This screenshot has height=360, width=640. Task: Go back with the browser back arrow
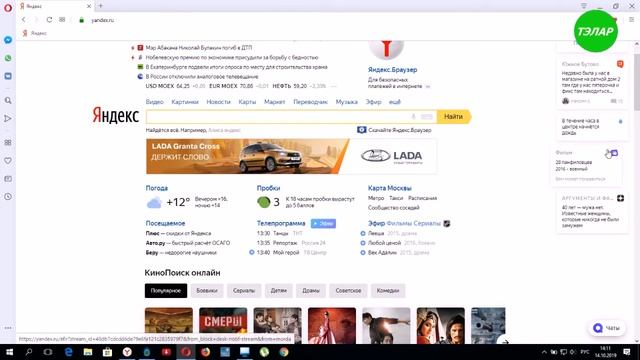click(x=24, y=20)
